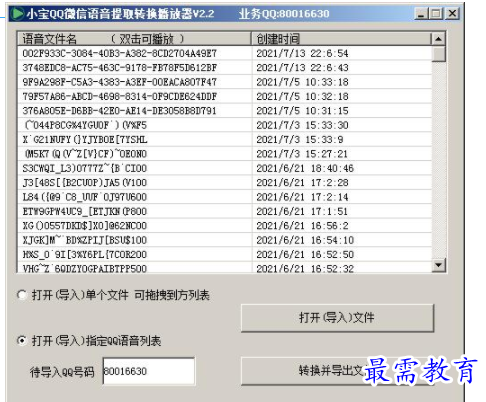This screenshot has height=402, width=486.
Task: Click creation time 2021/6/21 17:2:14
Action: tap(302, 197)
